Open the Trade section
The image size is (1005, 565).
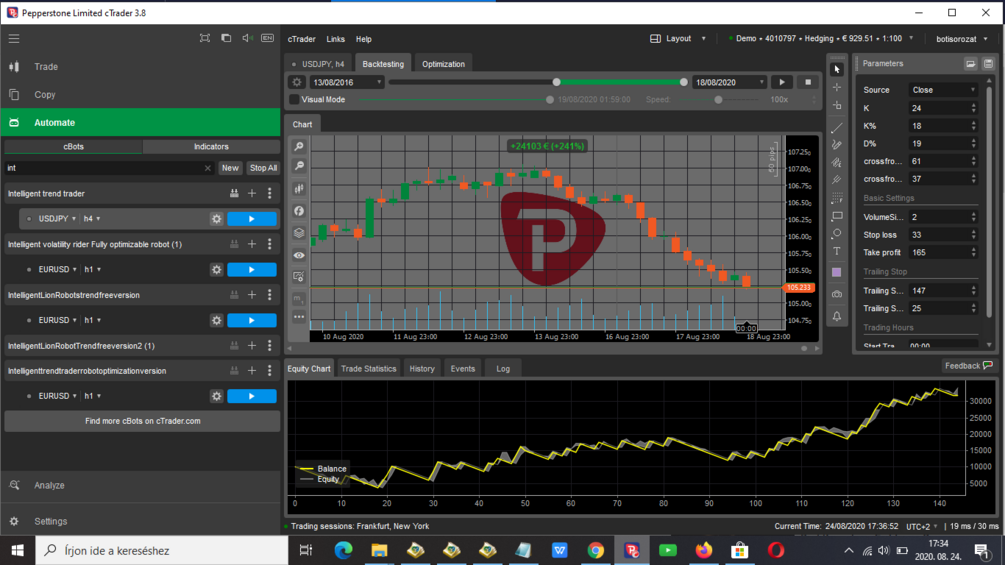[140, 67]
